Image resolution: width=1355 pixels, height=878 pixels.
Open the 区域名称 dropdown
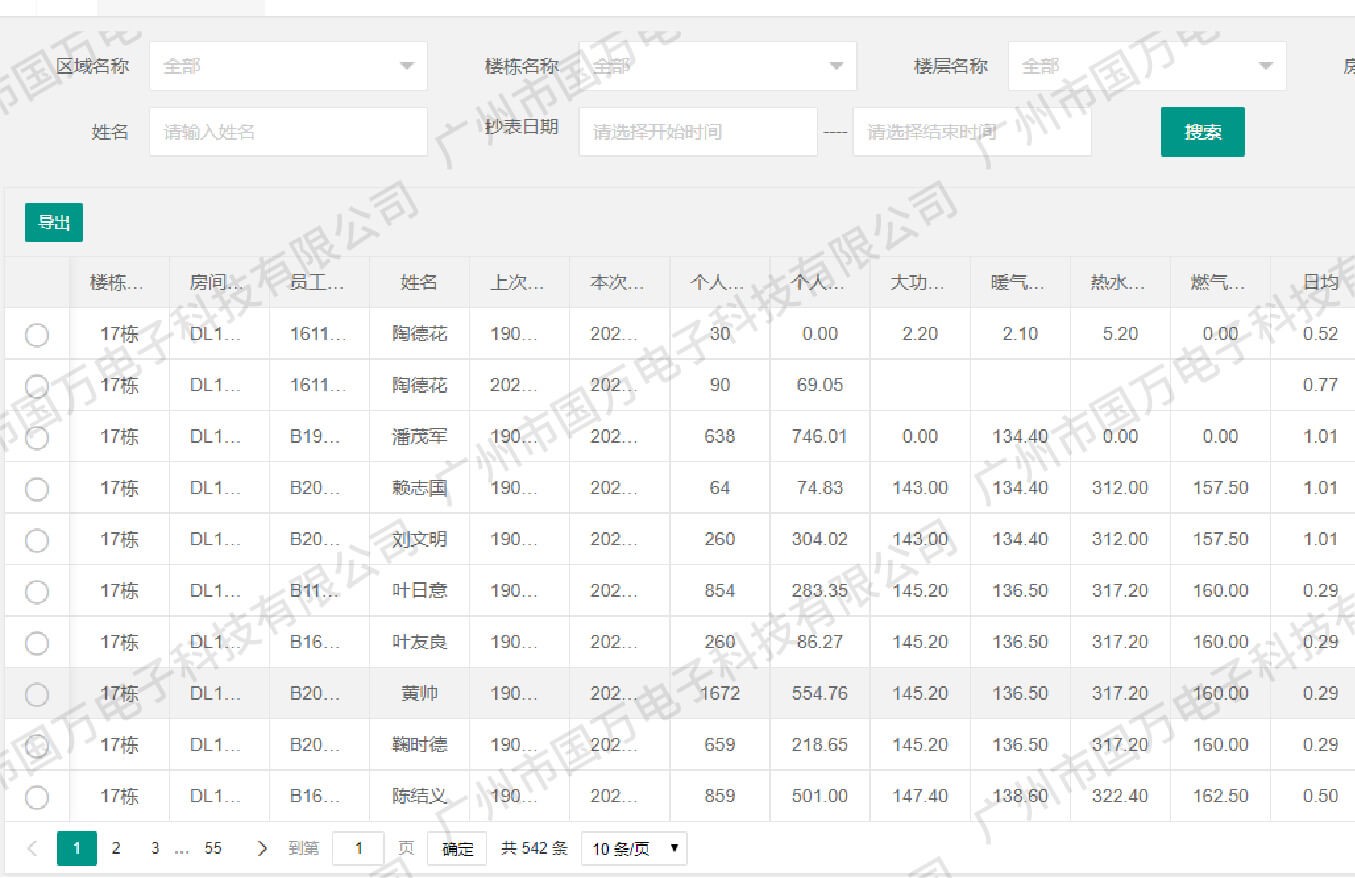[x=288, y=66]
